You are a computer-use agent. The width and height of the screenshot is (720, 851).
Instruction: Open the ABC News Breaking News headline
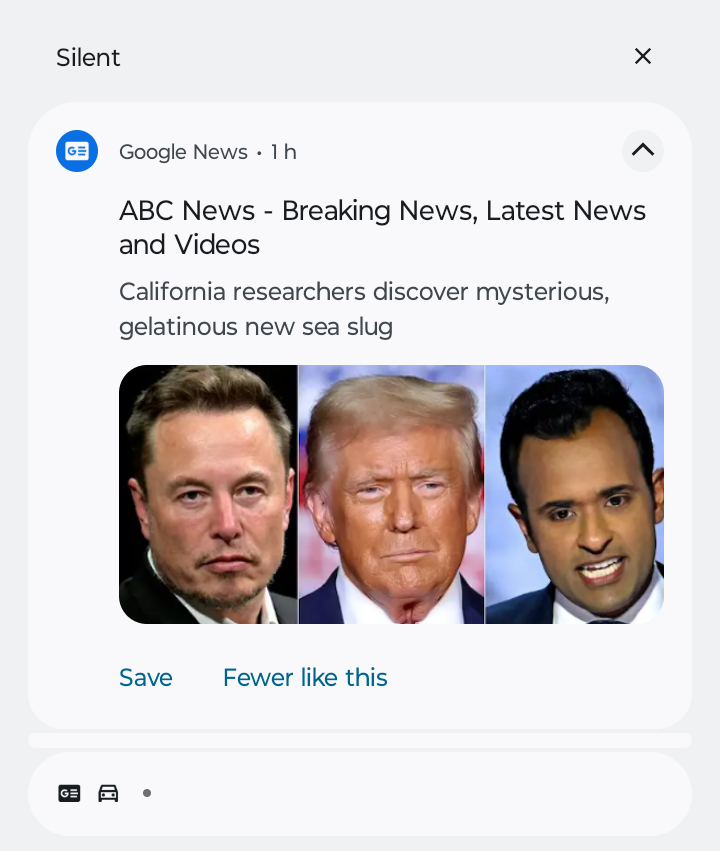click(382, 227)
